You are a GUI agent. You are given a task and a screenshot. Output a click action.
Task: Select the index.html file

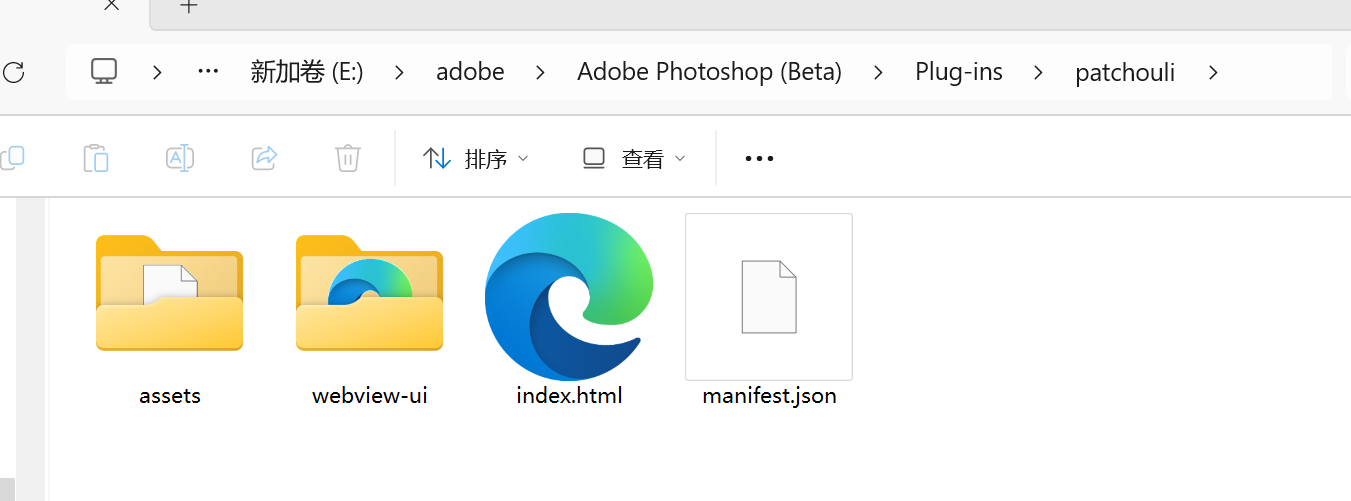pyautogui.click(x=569, y=310)
